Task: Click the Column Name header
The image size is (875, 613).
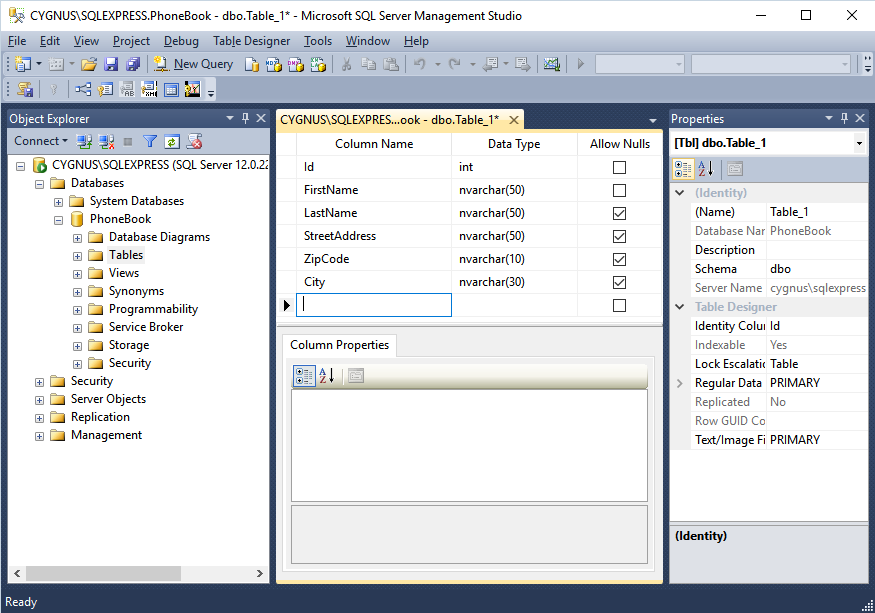Action: pyautogui.click(x=374, y=144)
